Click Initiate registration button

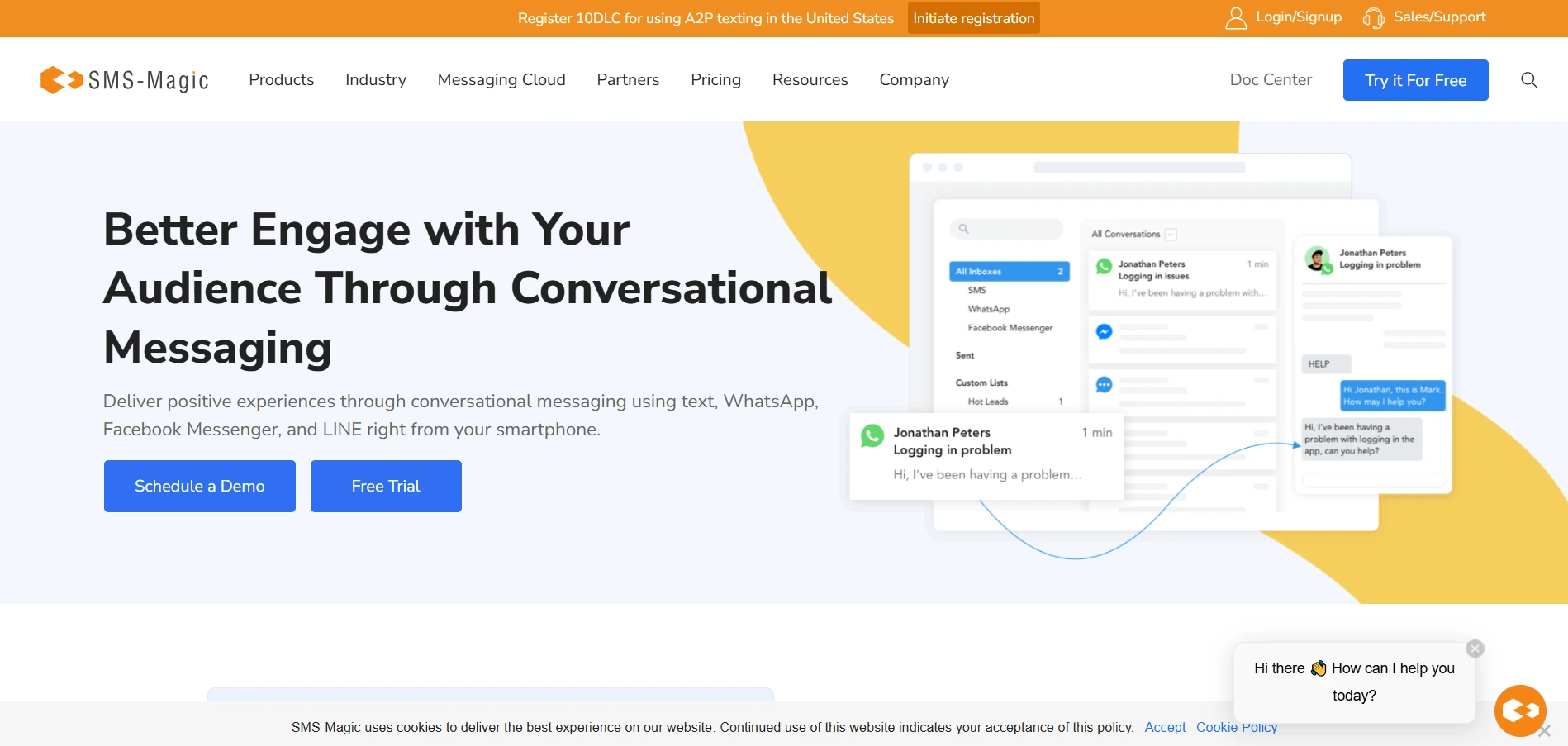[x=973, y=18]
